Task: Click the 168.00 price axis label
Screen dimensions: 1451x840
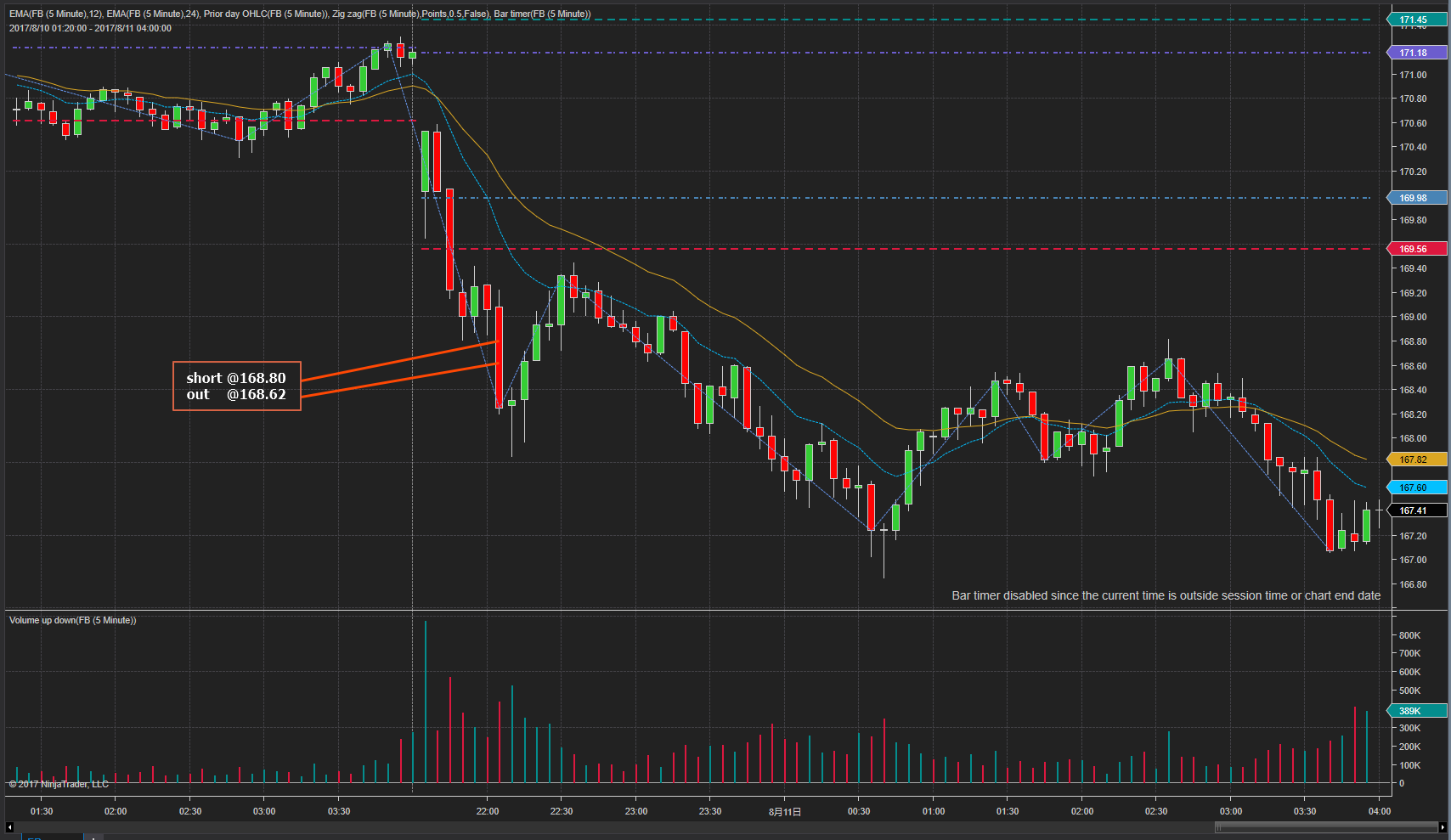Action: click(x=1414, y=438)
